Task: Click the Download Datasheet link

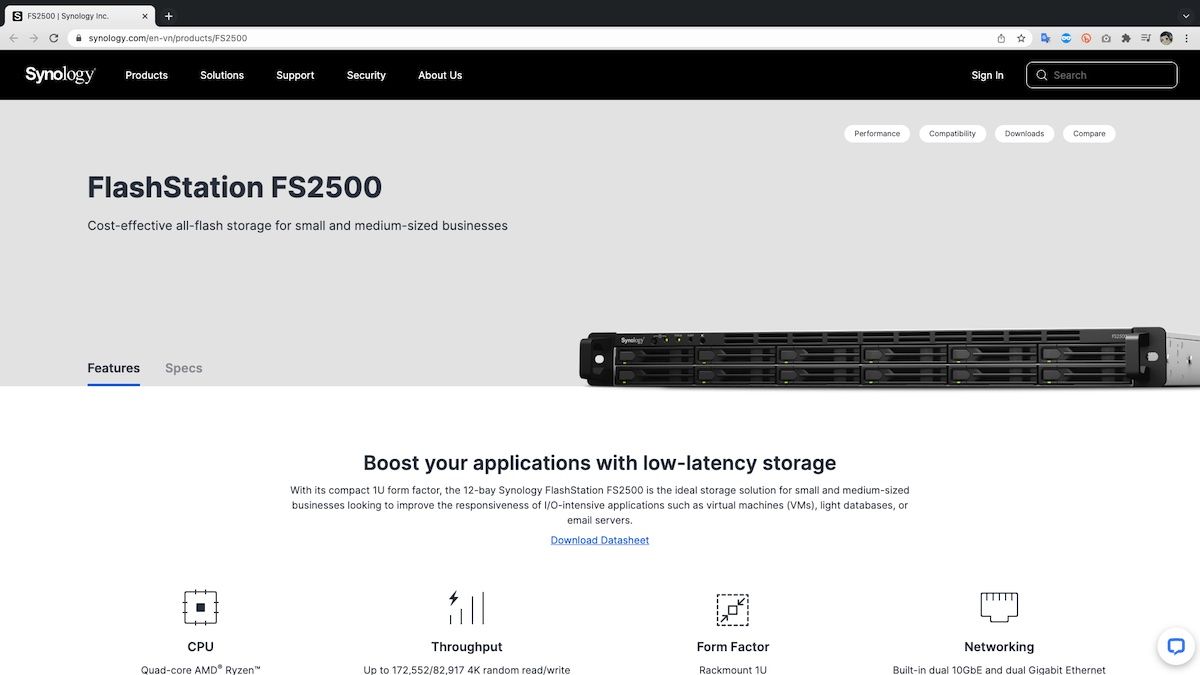Action: click(600, 540)
